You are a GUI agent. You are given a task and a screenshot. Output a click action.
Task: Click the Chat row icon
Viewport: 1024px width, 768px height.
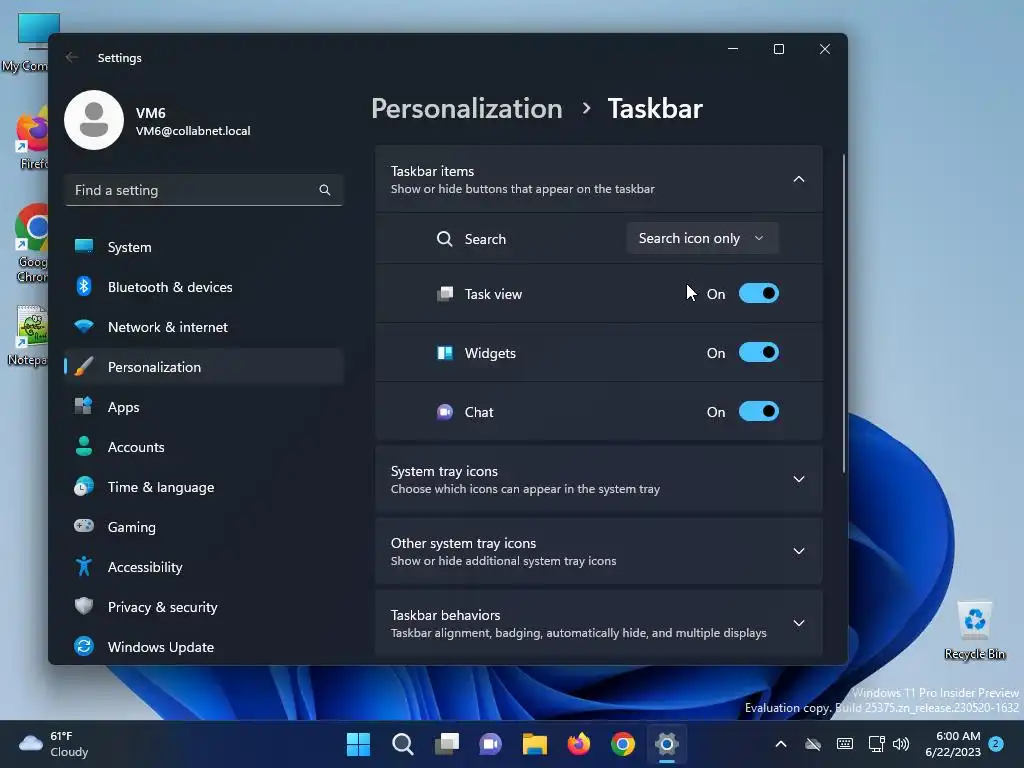[x=445, y=412]
